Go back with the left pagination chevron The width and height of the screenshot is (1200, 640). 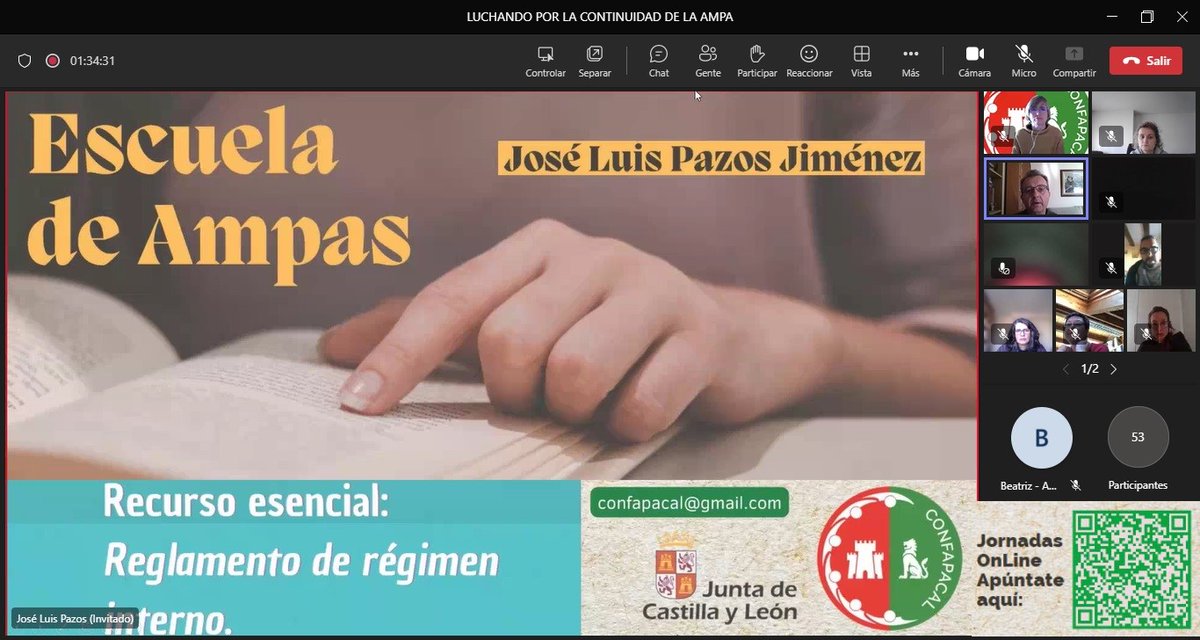pos(1065,368)
